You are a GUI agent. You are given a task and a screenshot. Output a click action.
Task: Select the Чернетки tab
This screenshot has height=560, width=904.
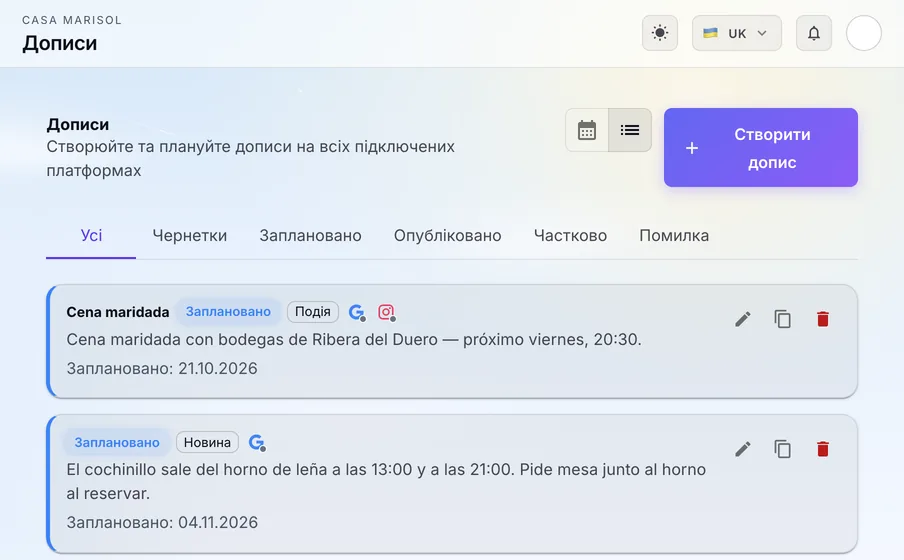190,235
